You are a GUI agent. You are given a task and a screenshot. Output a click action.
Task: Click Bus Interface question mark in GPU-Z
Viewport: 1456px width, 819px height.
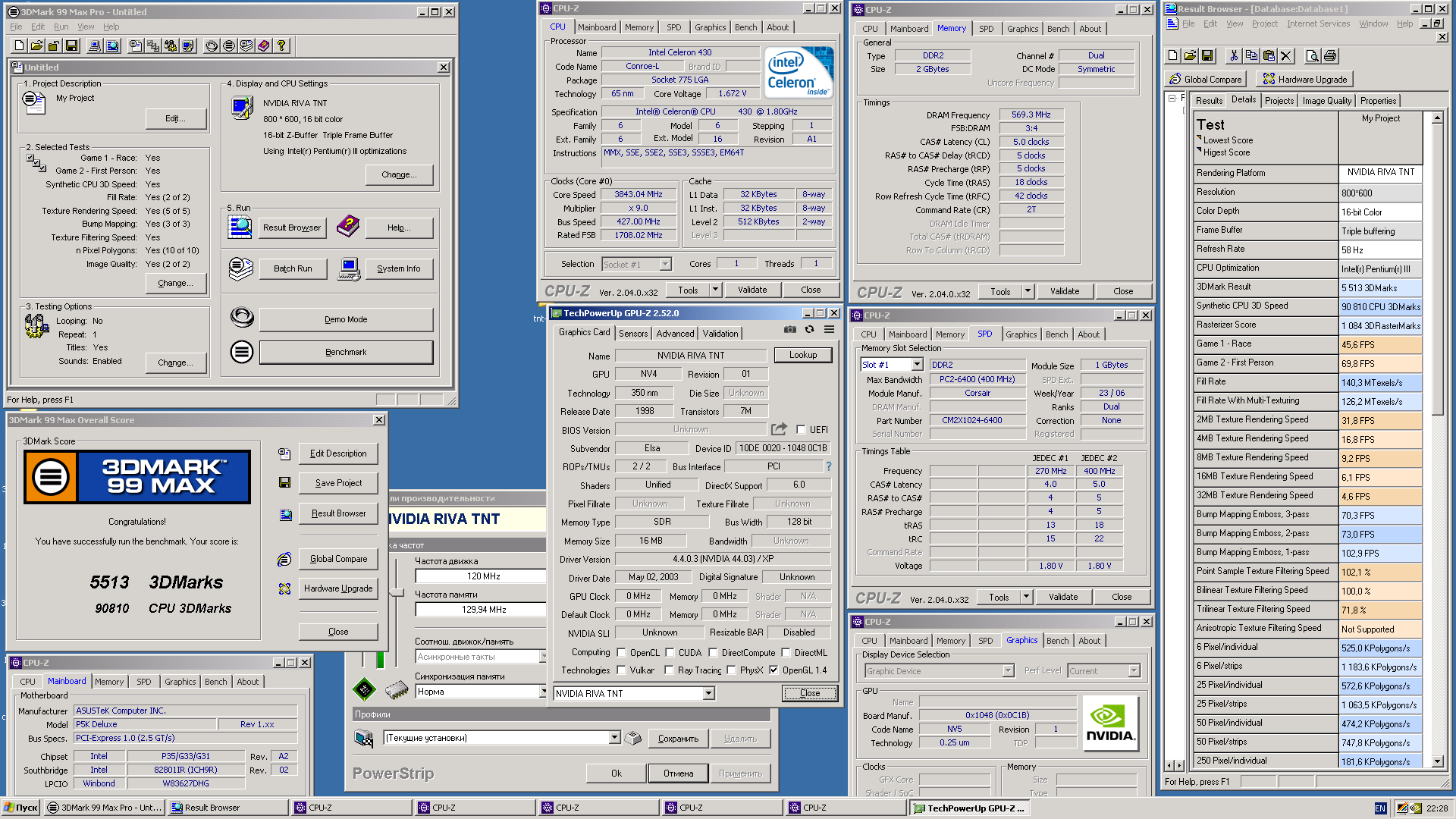829,466
